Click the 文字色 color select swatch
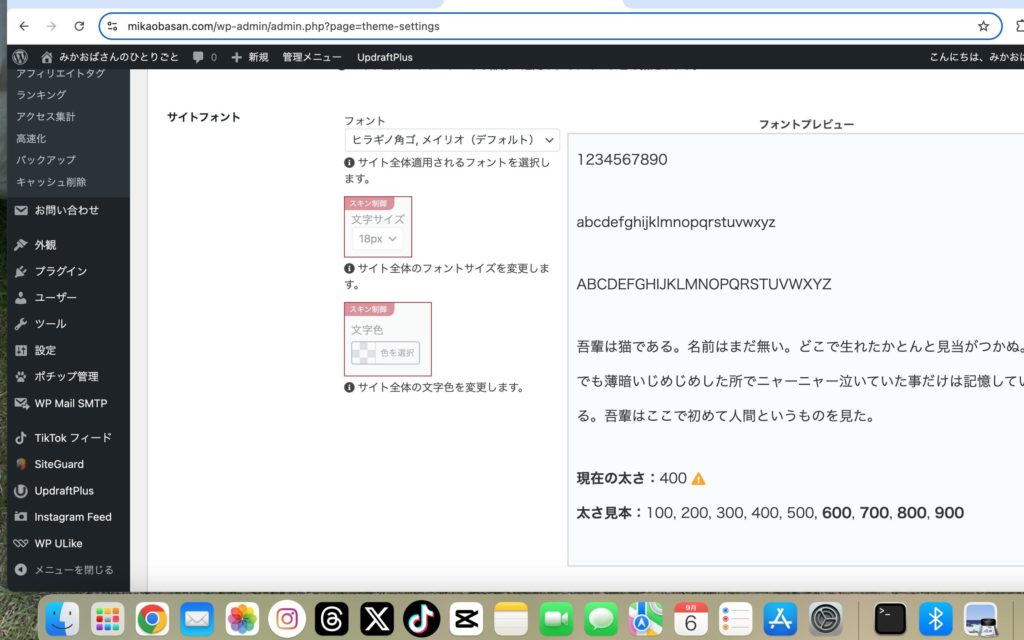 (x=385, y=353)
